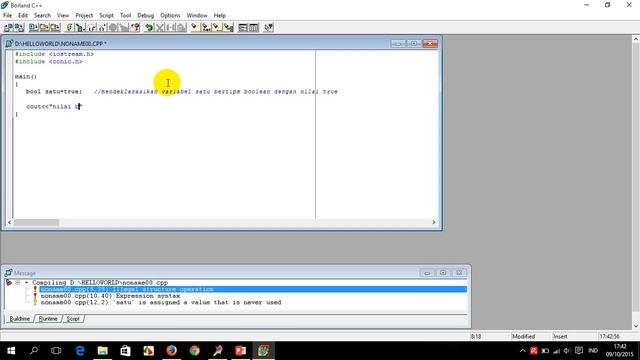Minimize the NONAME00.CPP editor window
This screenshot has width=640, height=360.
coord(398,43)
